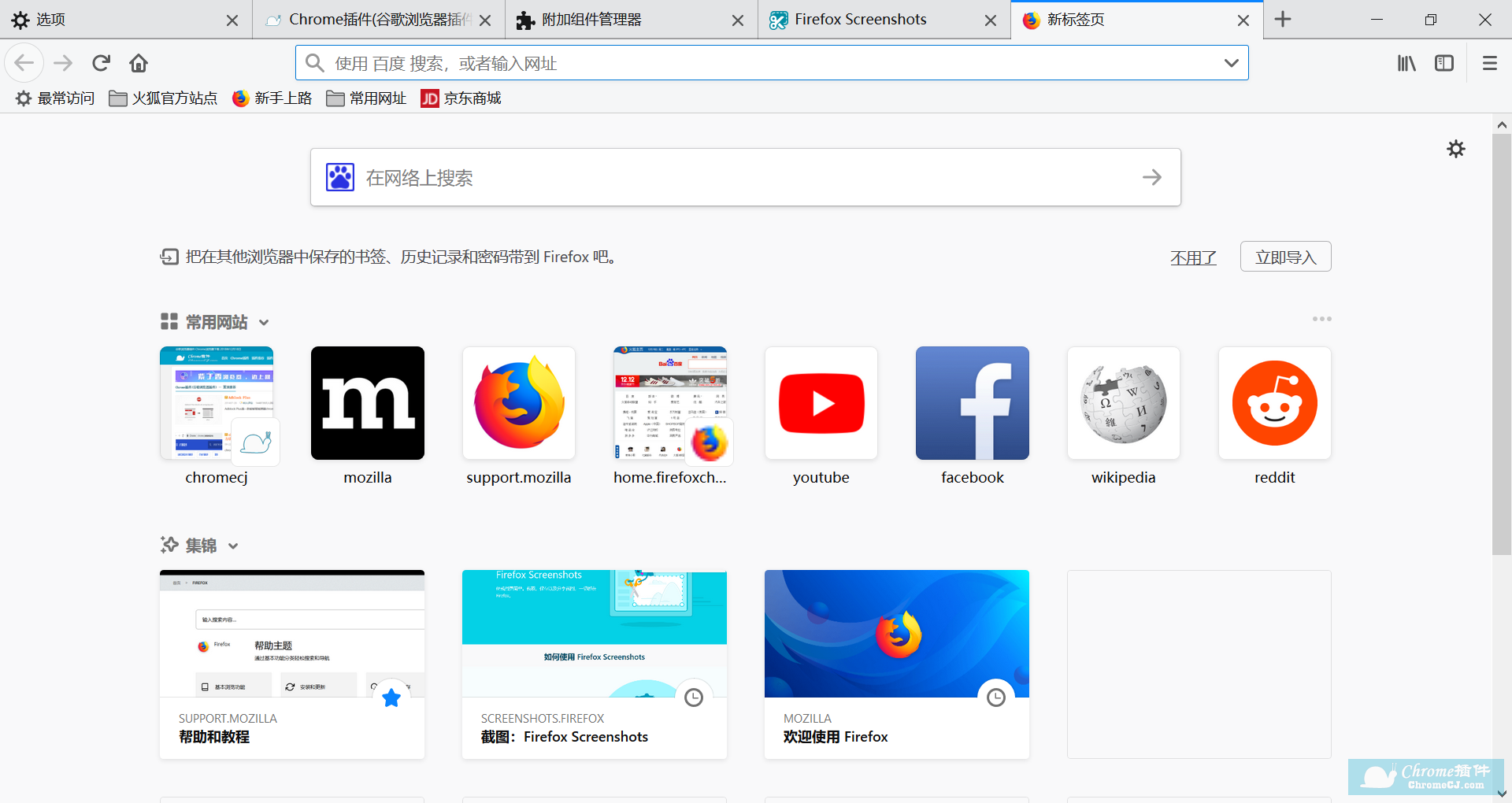Viewport: 1512px width, 803px height.
Task: Go back with the back arrow button
Action: coord(24,63)
